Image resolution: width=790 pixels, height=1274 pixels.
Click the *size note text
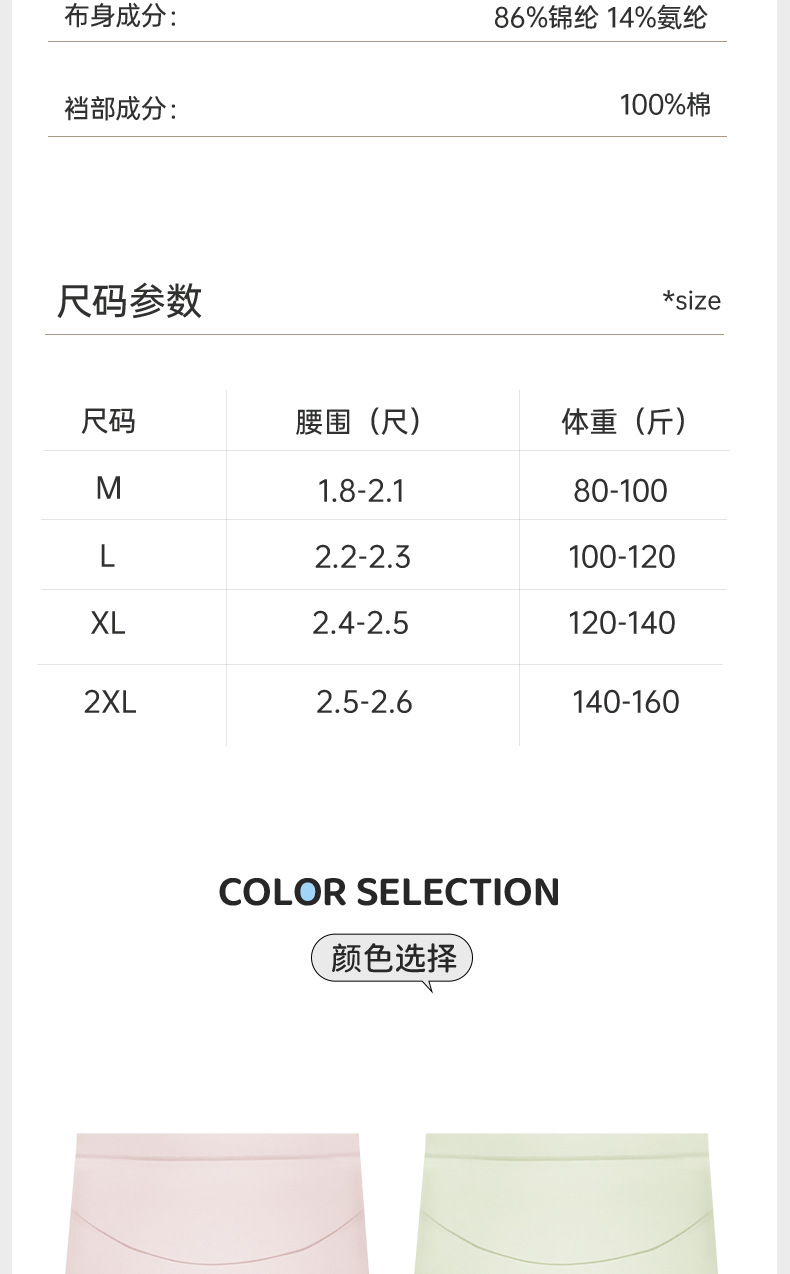pos(691,301)
